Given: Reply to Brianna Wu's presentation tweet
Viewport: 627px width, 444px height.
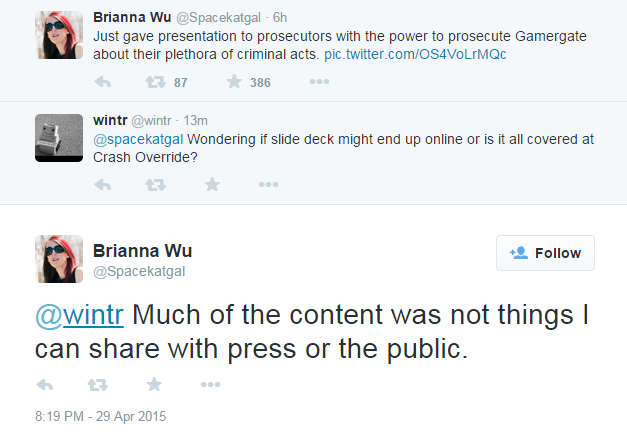Looking at the screenshot, I should pyautogui.click(x=102, y=82).
